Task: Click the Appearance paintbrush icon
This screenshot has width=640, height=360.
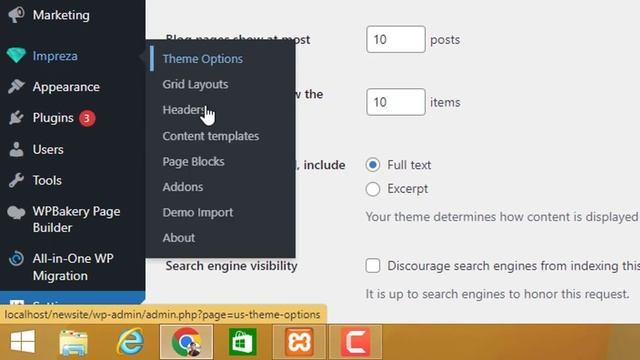Action: [16, 87]
